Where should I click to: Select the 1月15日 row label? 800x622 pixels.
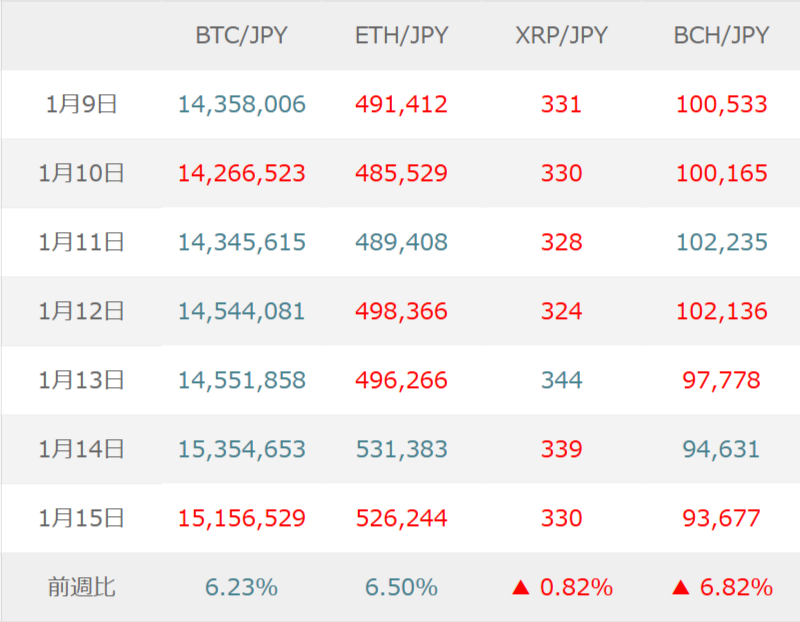pos(81,518)
